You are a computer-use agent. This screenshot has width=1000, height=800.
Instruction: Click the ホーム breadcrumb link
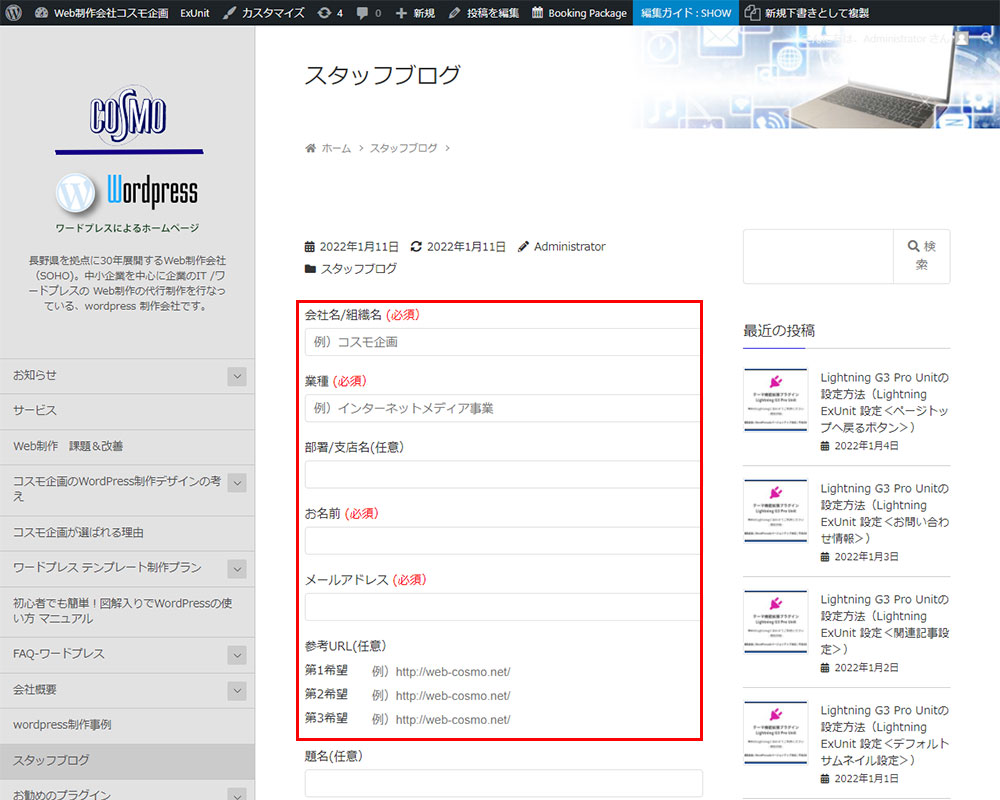click(x=336, y=148)
